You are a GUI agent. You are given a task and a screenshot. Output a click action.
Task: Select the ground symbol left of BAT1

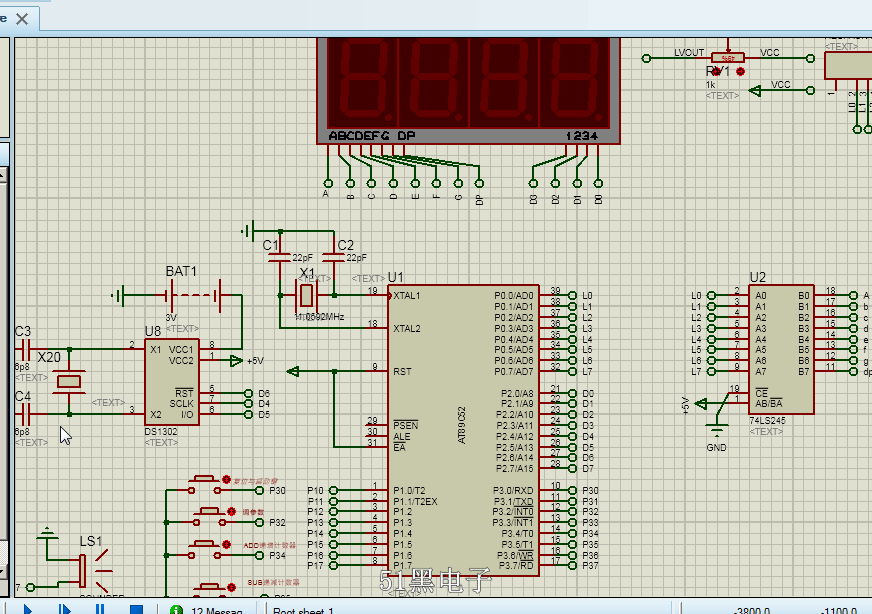pos(118,295)
